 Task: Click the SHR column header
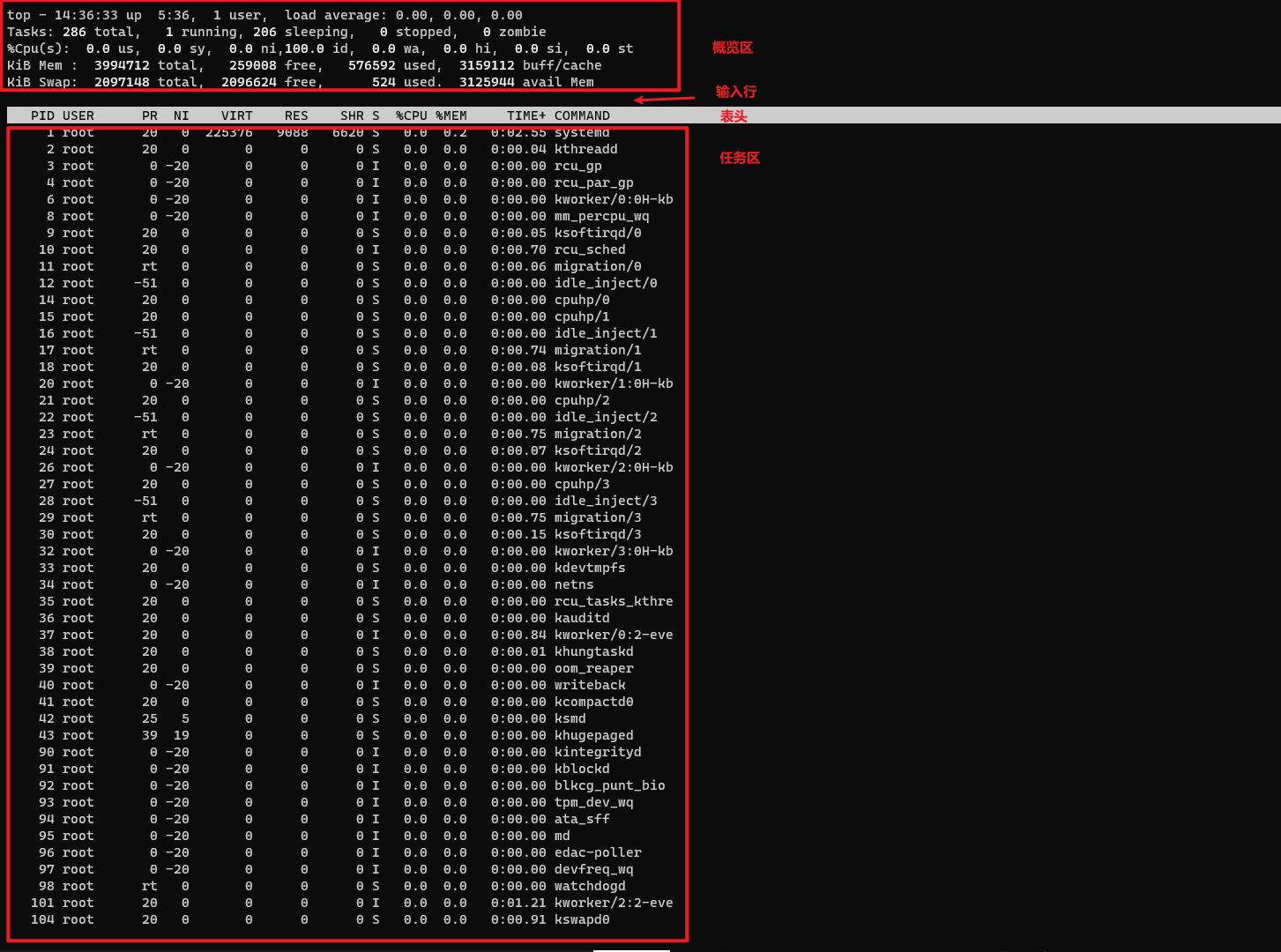tap(352, 115)
